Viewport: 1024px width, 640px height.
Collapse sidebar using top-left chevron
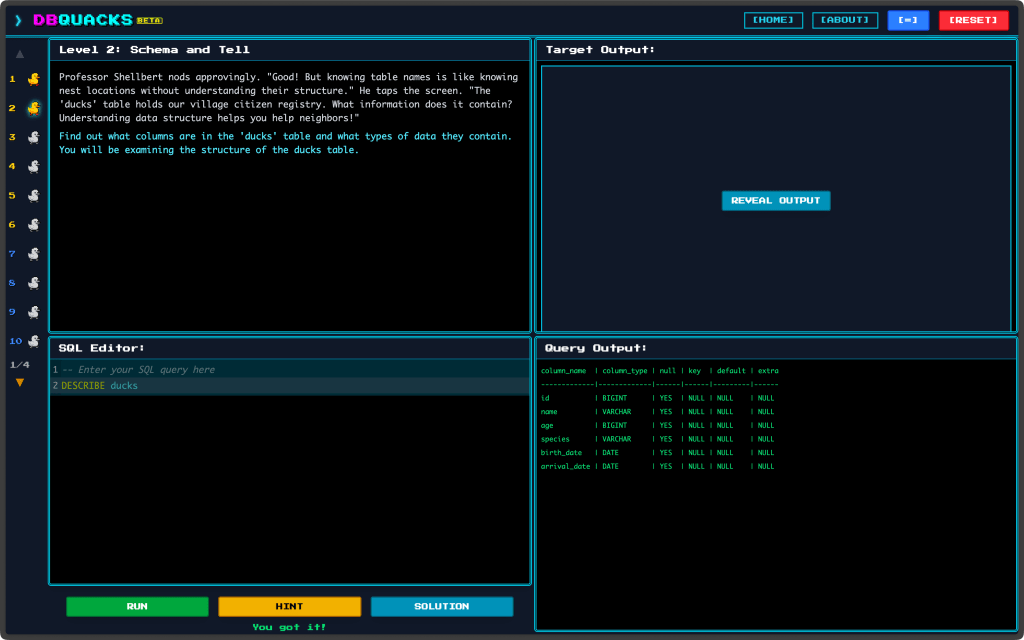tap(18, 20)
